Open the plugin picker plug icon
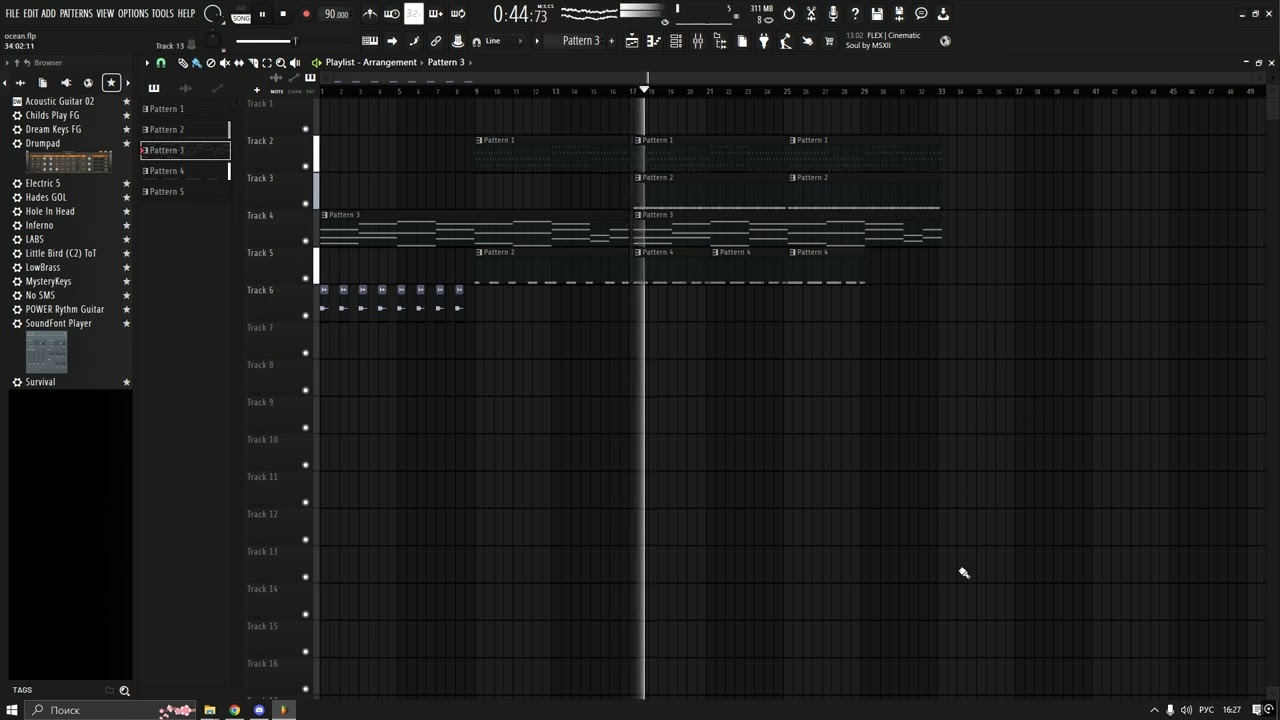 pos(764,41)
